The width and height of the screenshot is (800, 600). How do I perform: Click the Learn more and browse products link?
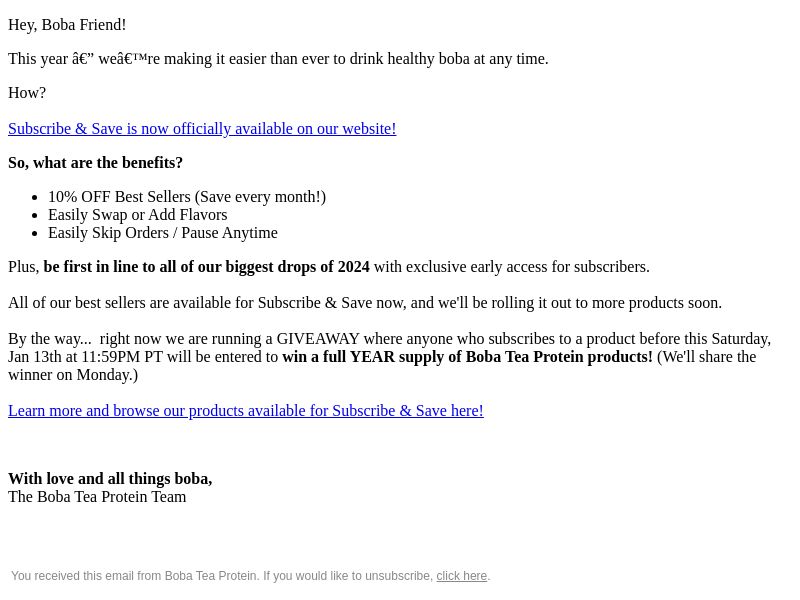pyautogui.click(x=245, y=410)
